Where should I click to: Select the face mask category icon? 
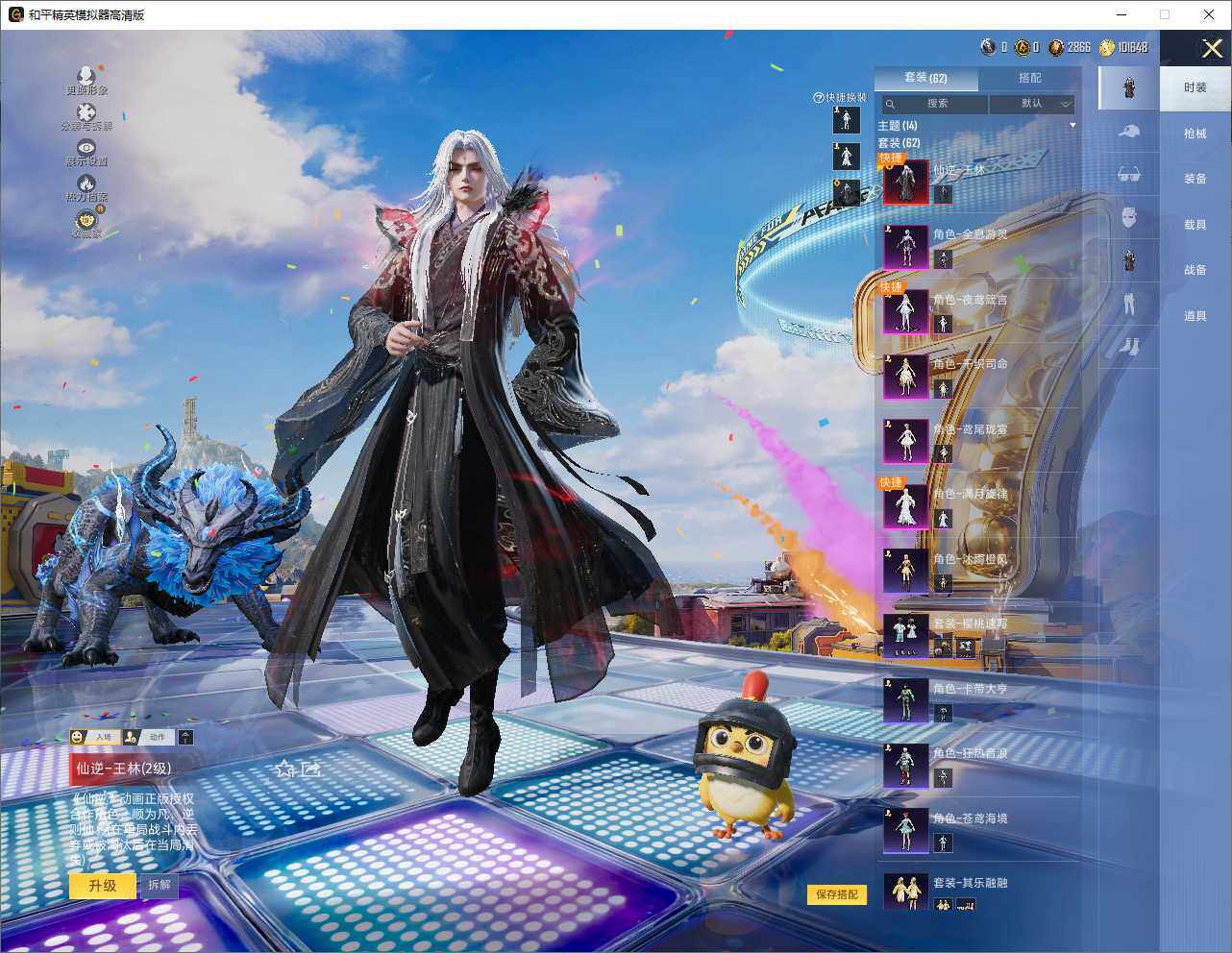click(x=1129, y=218)
